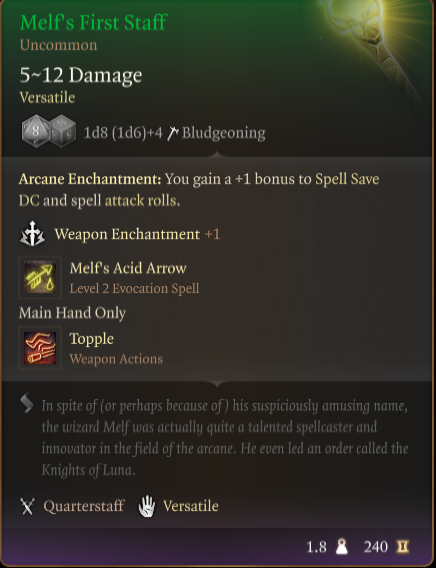Image resolution: width=436 pixels, height=568 pixels.
Task: Click the highlighted attack rolls term
Action: pyautogui.click(x=142, y=200)
